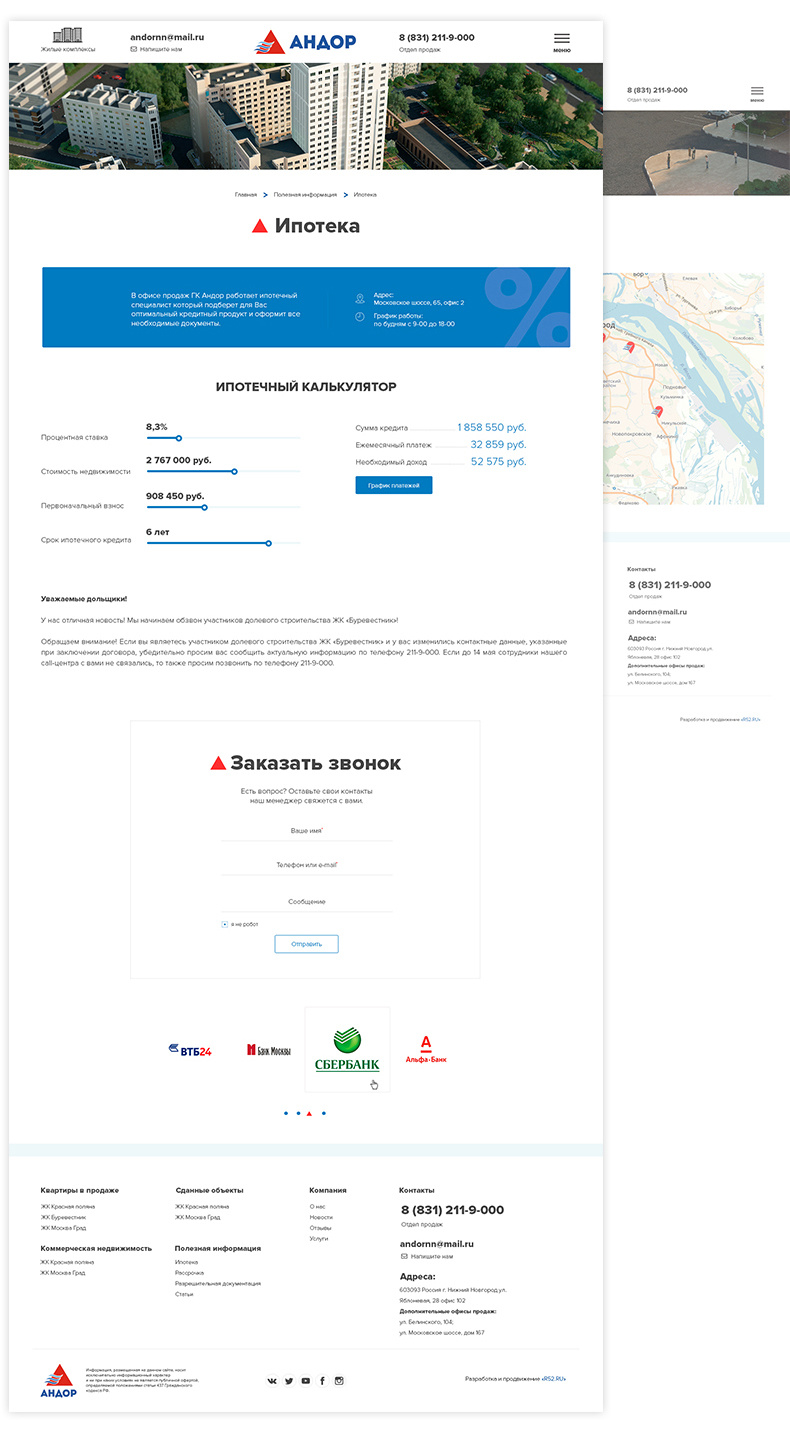The image size is (790, 1431).
Task: Adjust the Срок ипотечного кредита slider handle
Action: (x=268, y=543)
